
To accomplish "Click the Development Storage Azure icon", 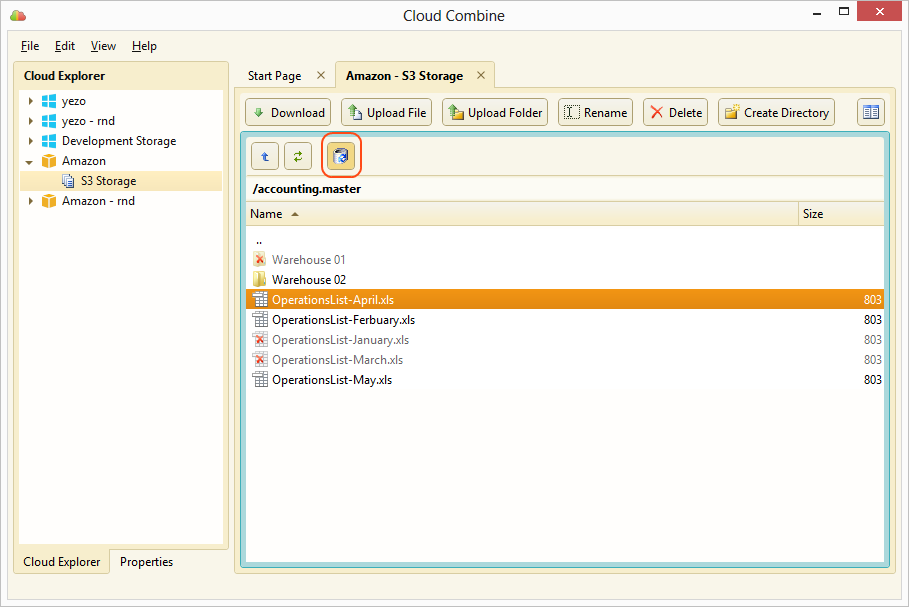I will tap(49, 141).
